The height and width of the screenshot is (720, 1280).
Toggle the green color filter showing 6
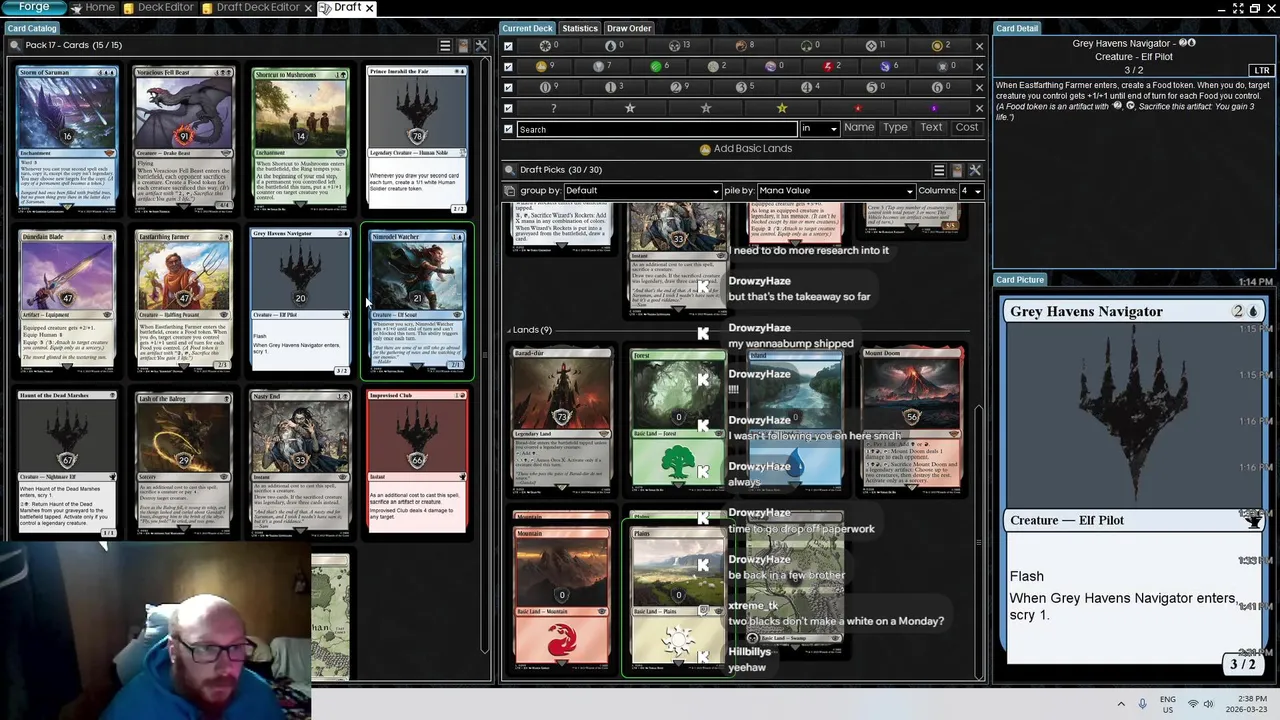point(659,67)
